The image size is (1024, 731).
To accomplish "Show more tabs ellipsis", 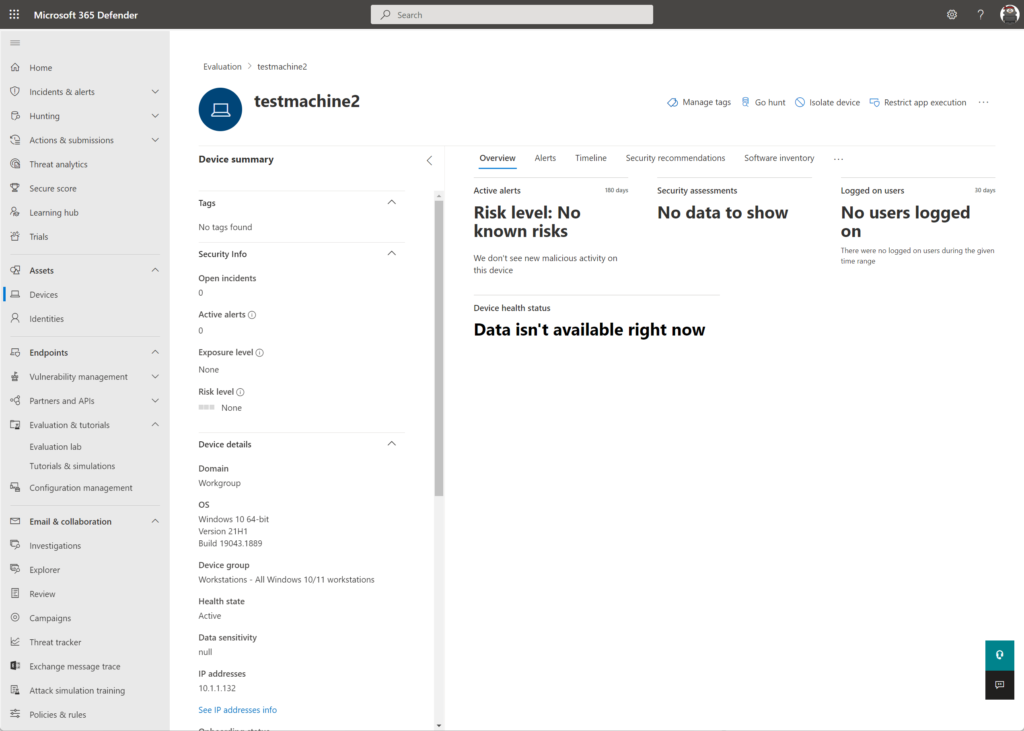I will point(839,159).
